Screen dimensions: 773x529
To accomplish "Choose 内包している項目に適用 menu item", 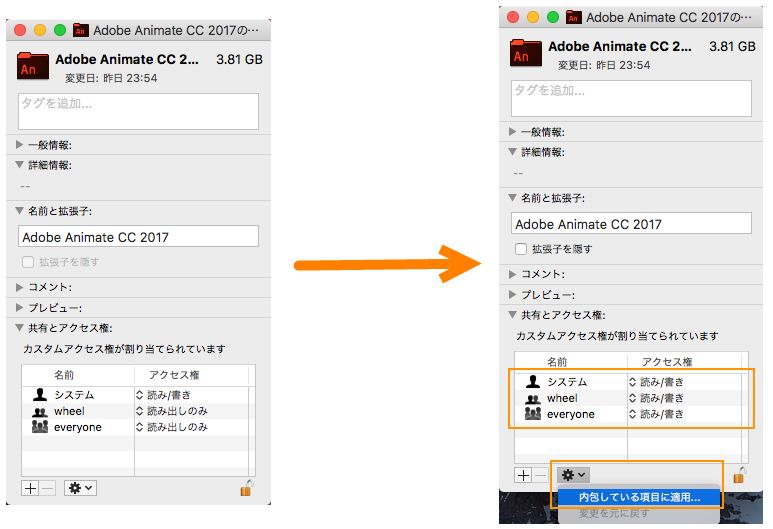I will coord(639,497).
